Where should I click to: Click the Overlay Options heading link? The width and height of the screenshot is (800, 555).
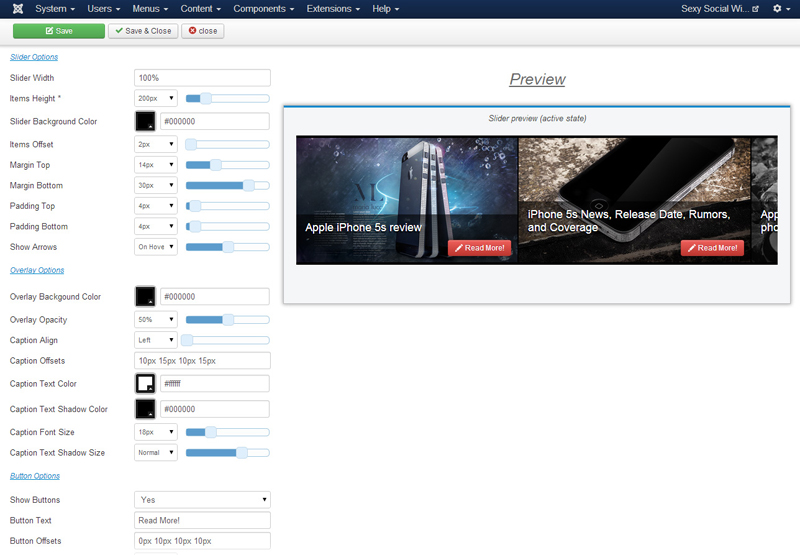[x=37, y=270]
